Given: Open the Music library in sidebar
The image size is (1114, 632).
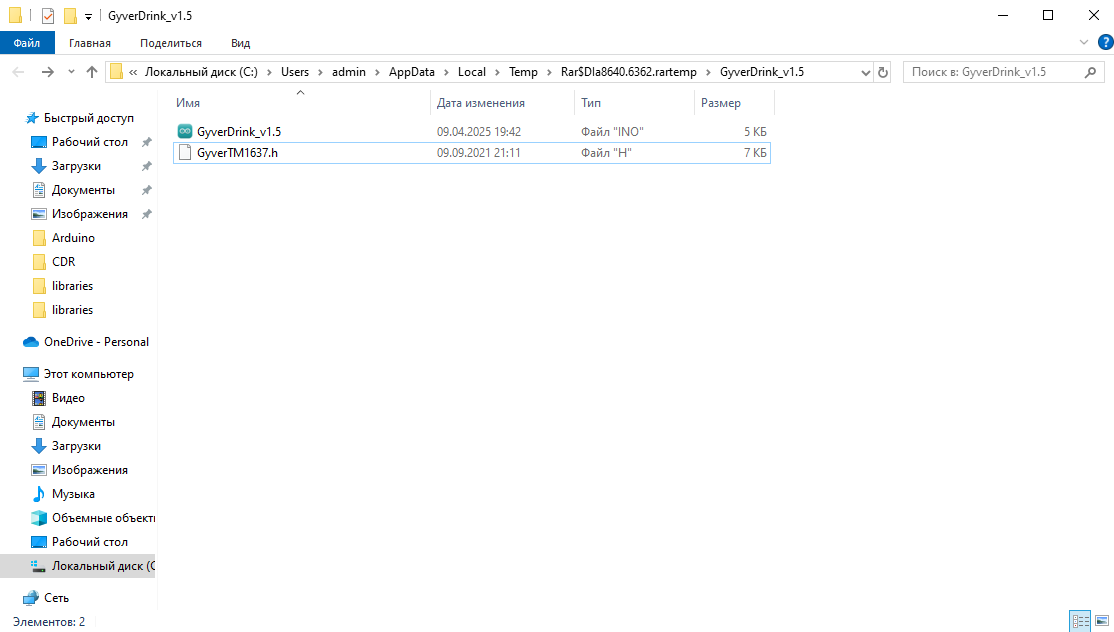Looking at the screenshot, I should click(x=73, y=494).
